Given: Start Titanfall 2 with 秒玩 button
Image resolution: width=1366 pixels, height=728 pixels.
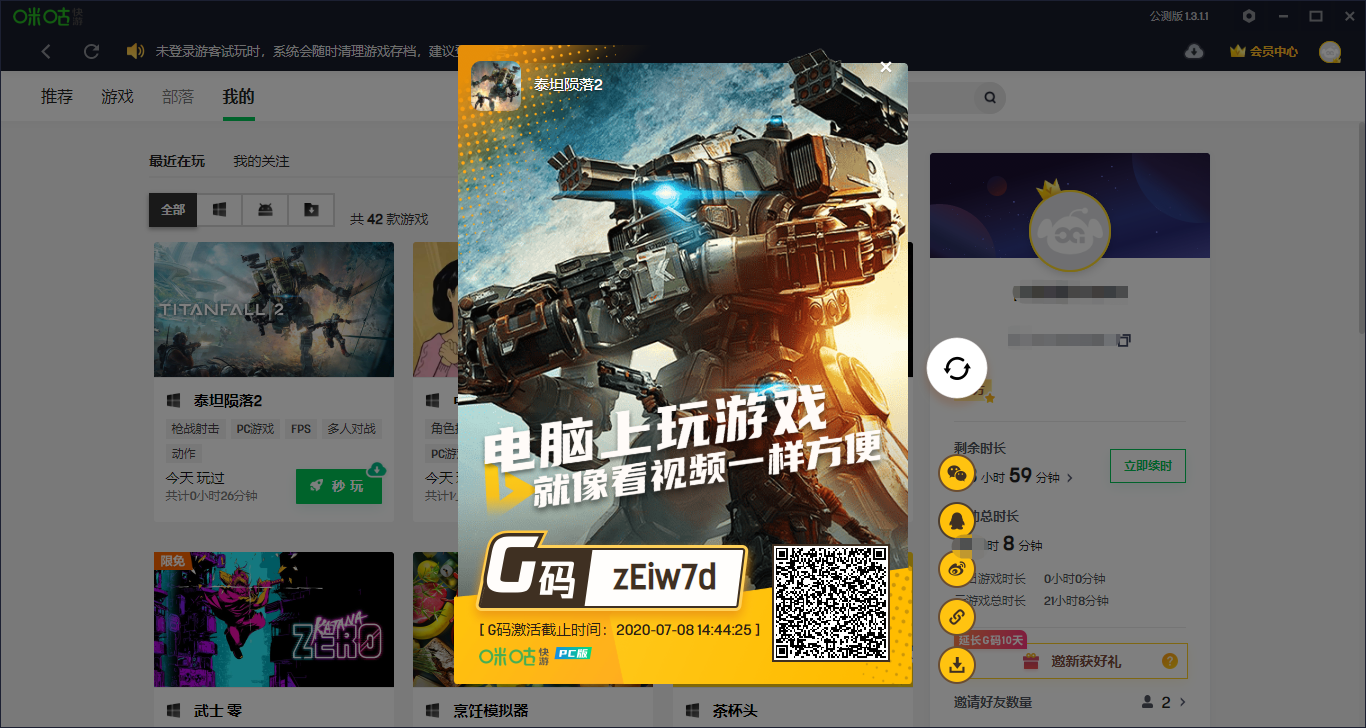Looking at the screenshot, I should (x=339, y=486).
